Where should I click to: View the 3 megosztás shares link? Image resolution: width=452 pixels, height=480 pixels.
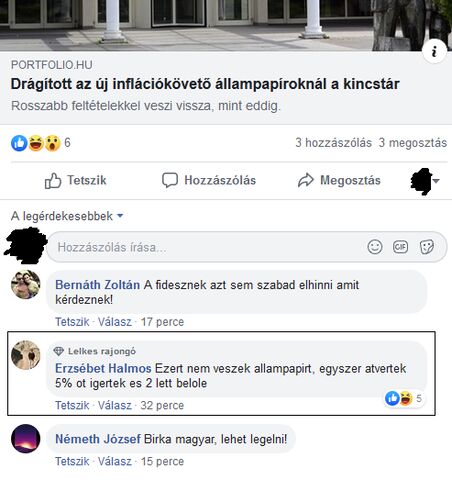[413, 143]
